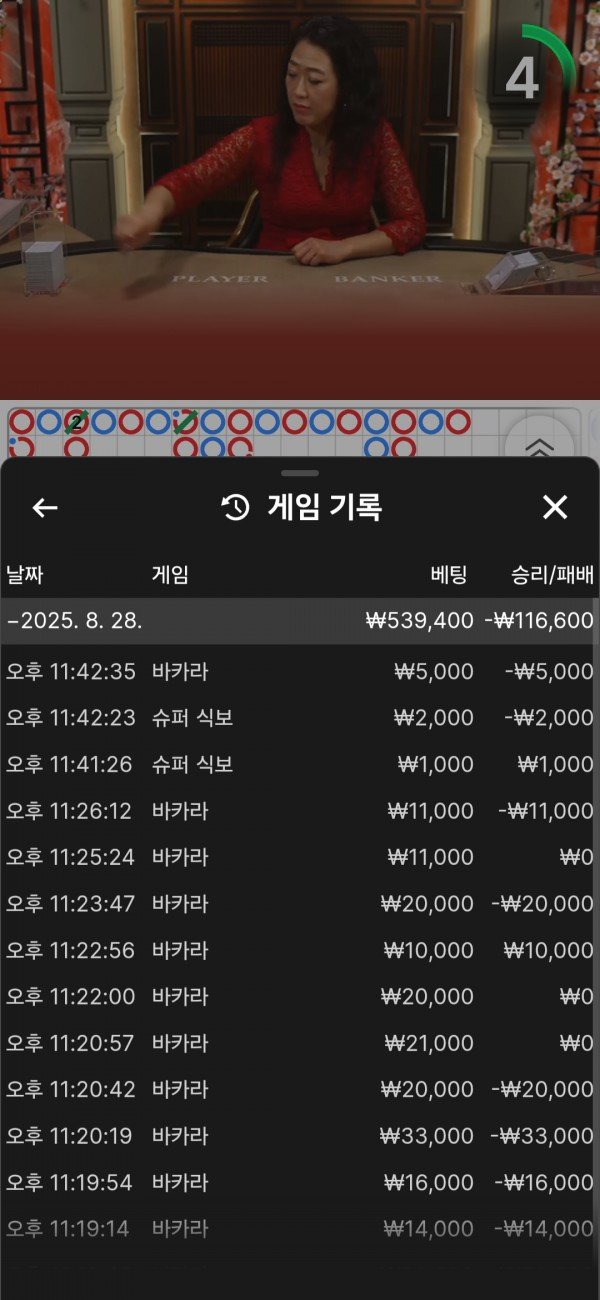Select the 11:20:19 바카라 ₩33,000 bet row
Image resolution: width=600 pixels, height=1300 pixels.
pyautogui.click(x=300, y=1136)
